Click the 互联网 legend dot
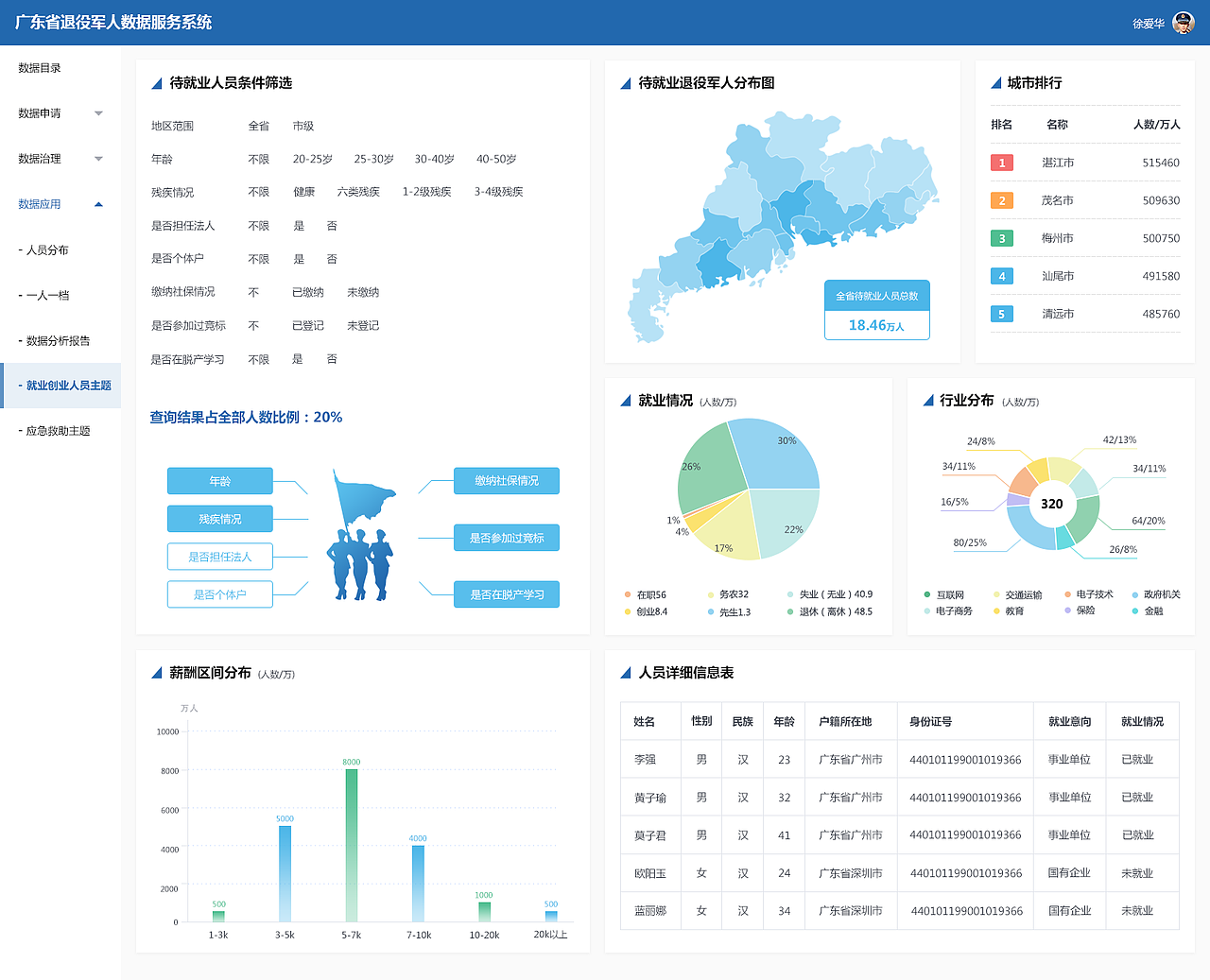 [x=927, y=594]
